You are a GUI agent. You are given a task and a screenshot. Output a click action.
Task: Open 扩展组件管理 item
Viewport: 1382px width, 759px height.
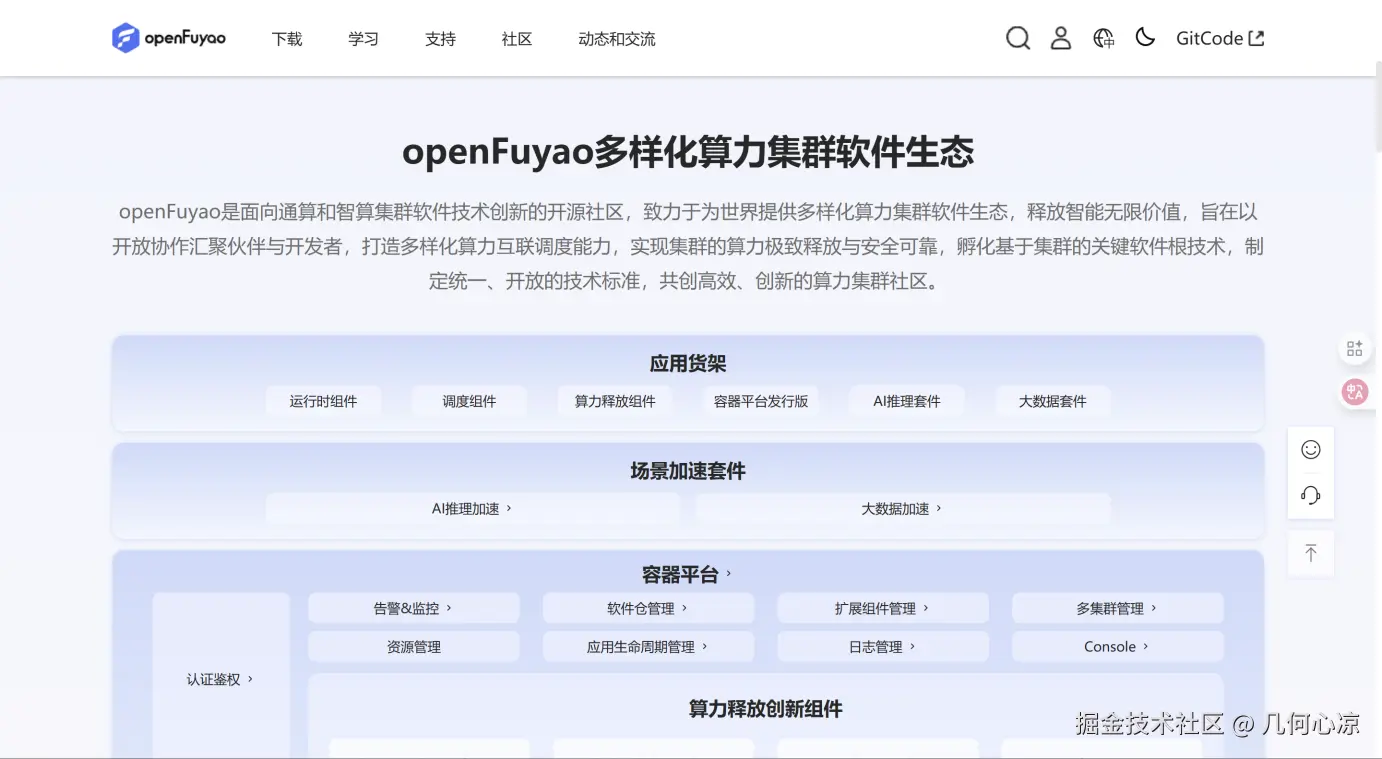(x=883, y=608)
